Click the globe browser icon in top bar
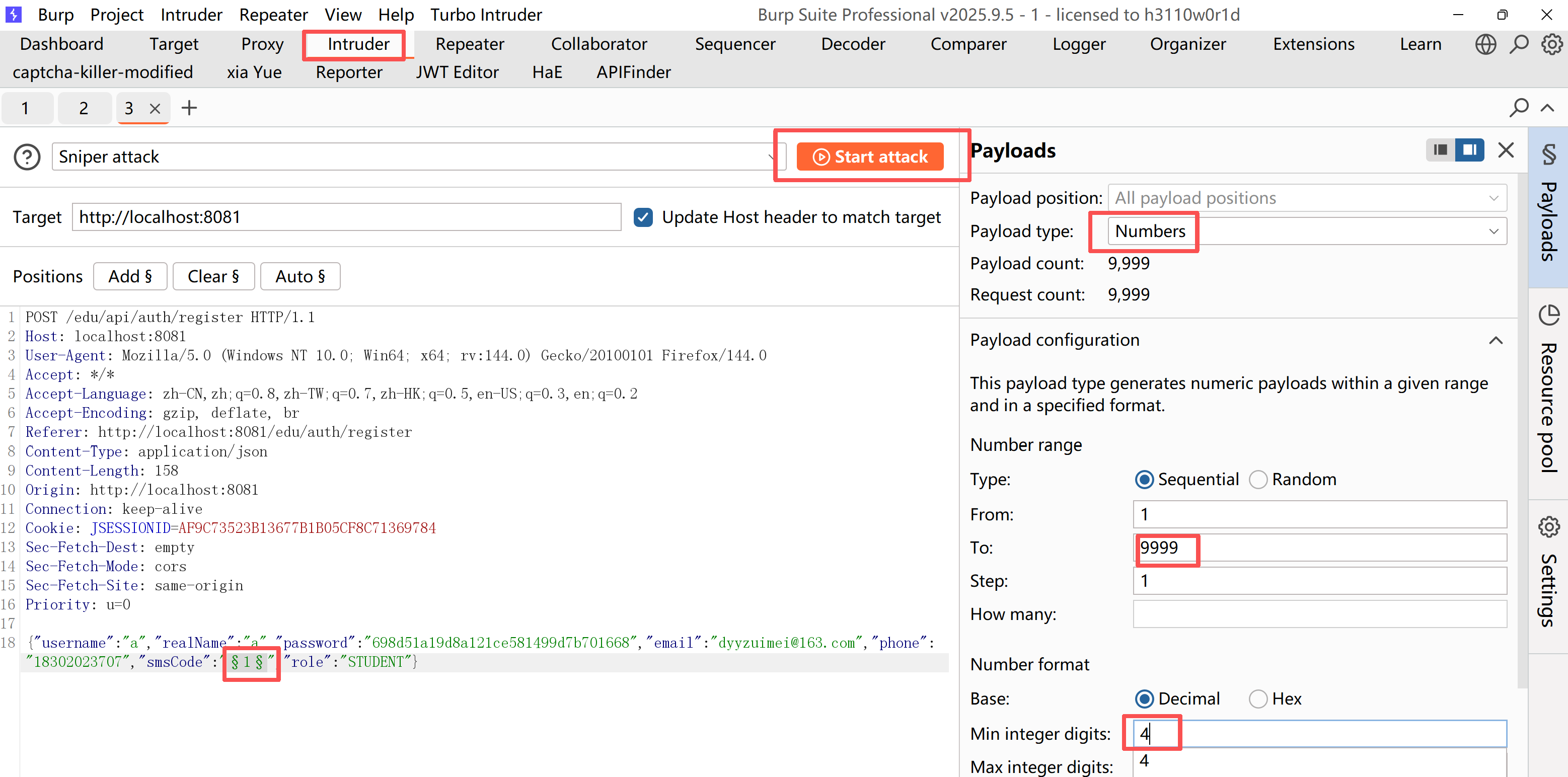 coord(1485,44)
